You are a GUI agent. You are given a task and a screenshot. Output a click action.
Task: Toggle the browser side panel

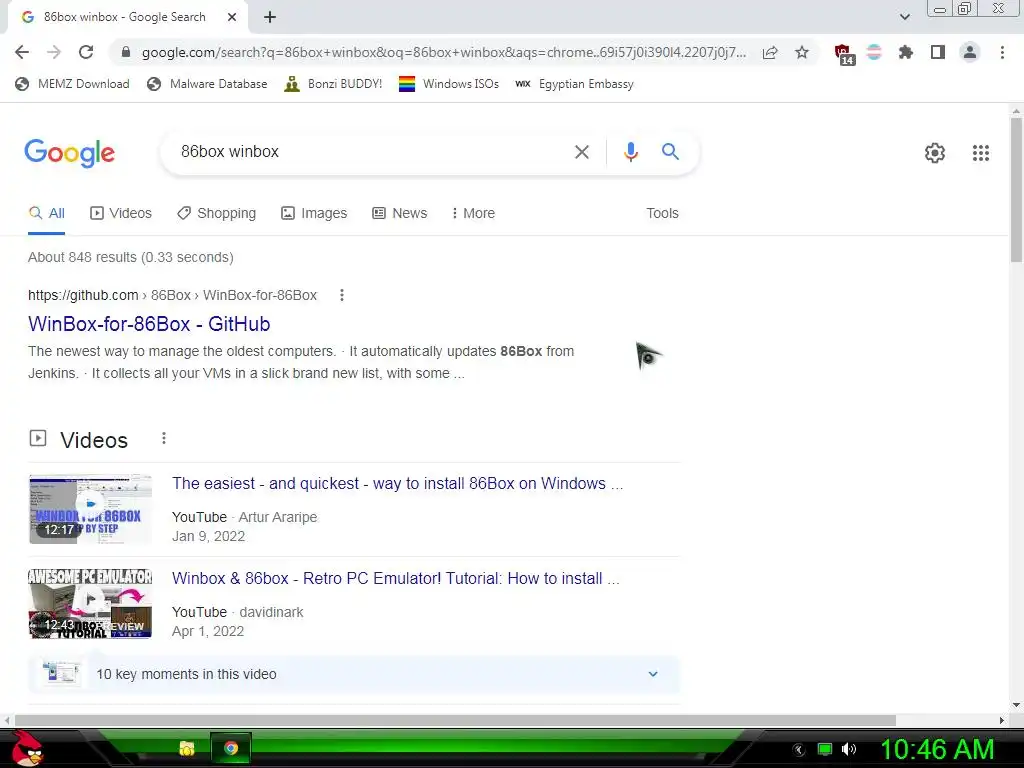(938, 52)
